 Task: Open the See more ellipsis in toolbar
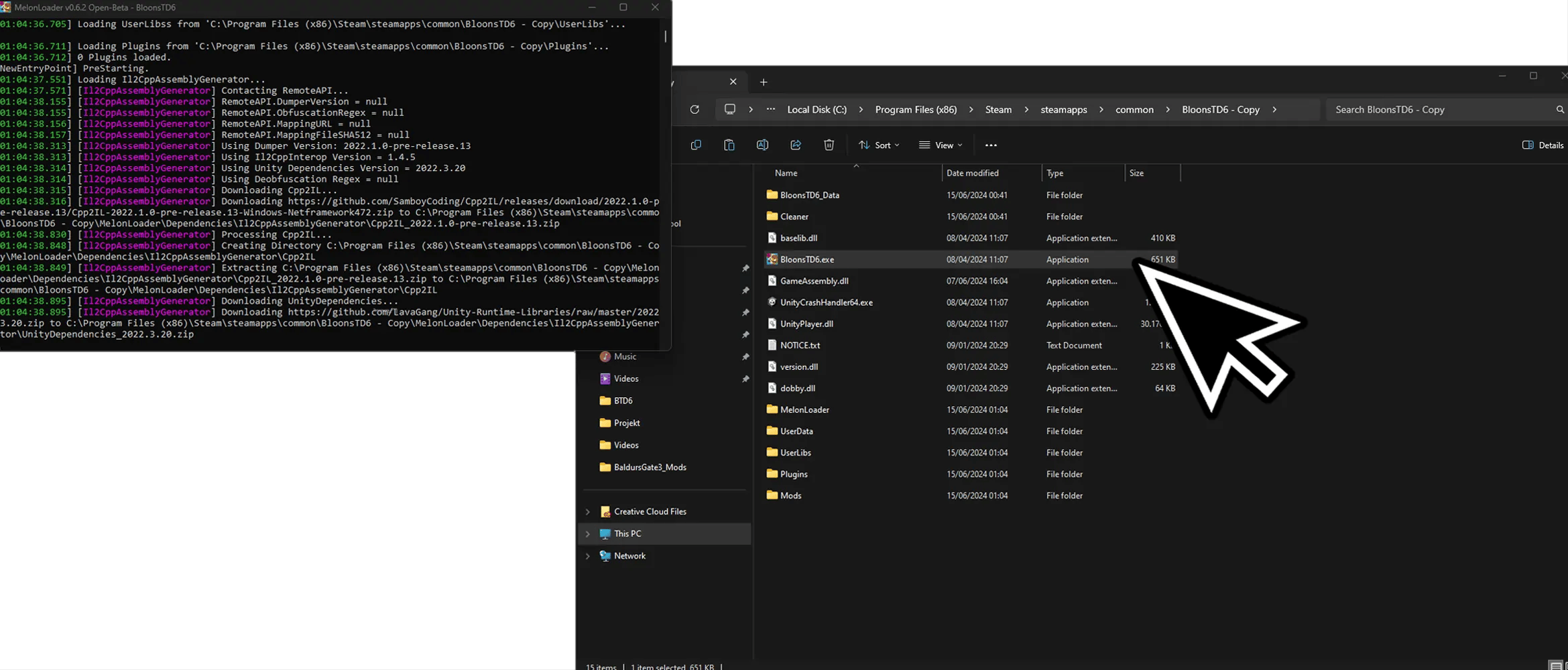pyautogui.click(x=991, y=145)
